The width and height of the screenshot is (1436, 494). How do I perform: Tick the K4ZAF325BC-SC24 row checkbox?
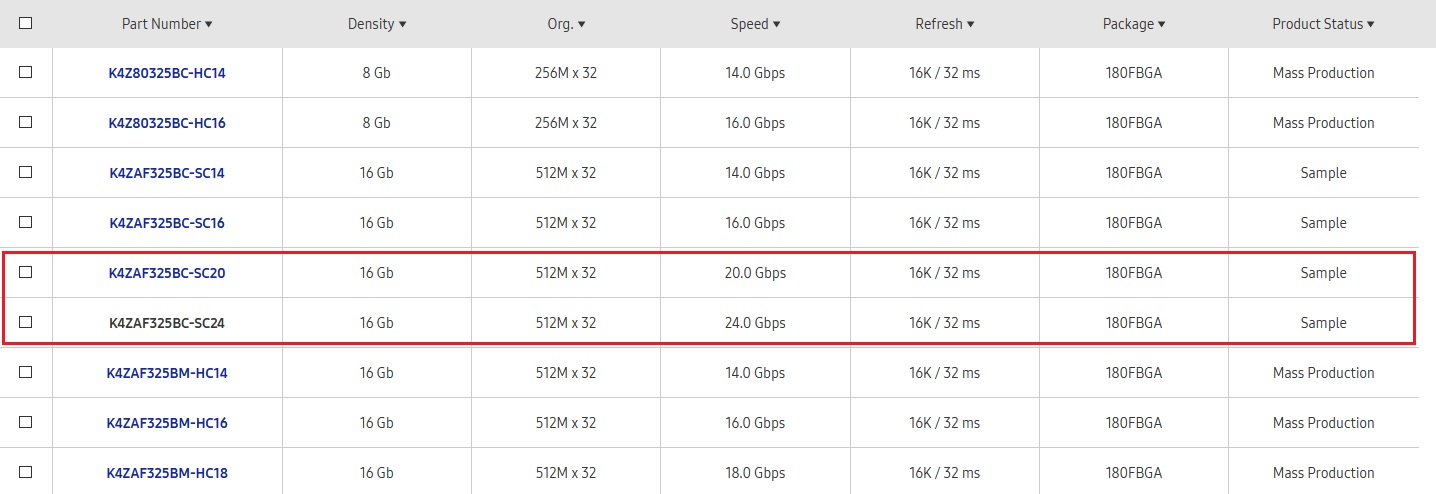[x=26, y=322]
